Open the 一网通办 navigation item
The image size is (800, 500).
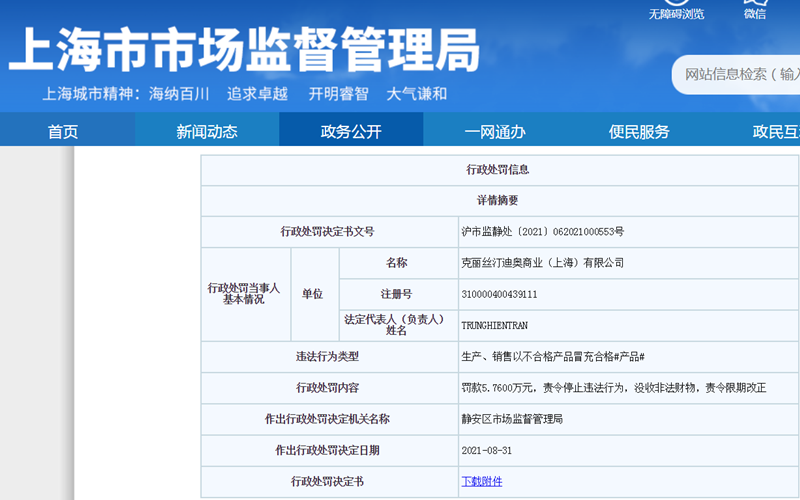pyautogui.click(x=495, y=132)
